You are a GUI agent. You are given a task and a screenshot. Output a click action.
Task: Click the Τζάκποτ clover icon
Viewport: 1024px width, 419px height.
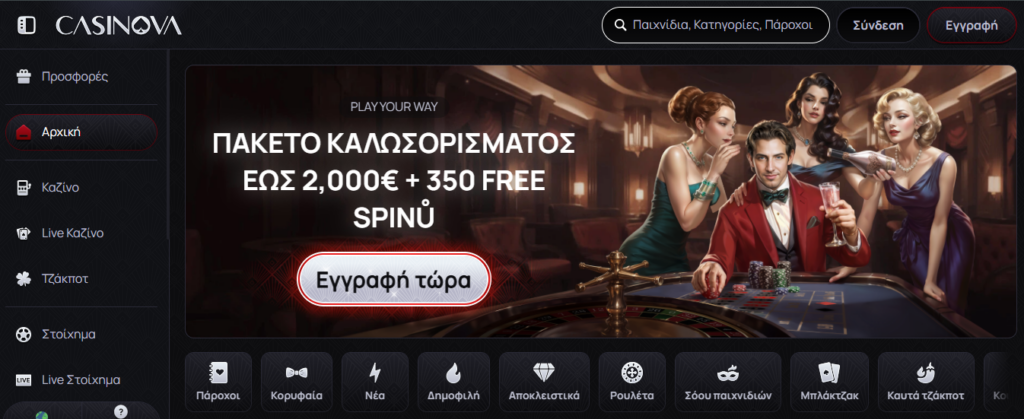coord(24,279)
